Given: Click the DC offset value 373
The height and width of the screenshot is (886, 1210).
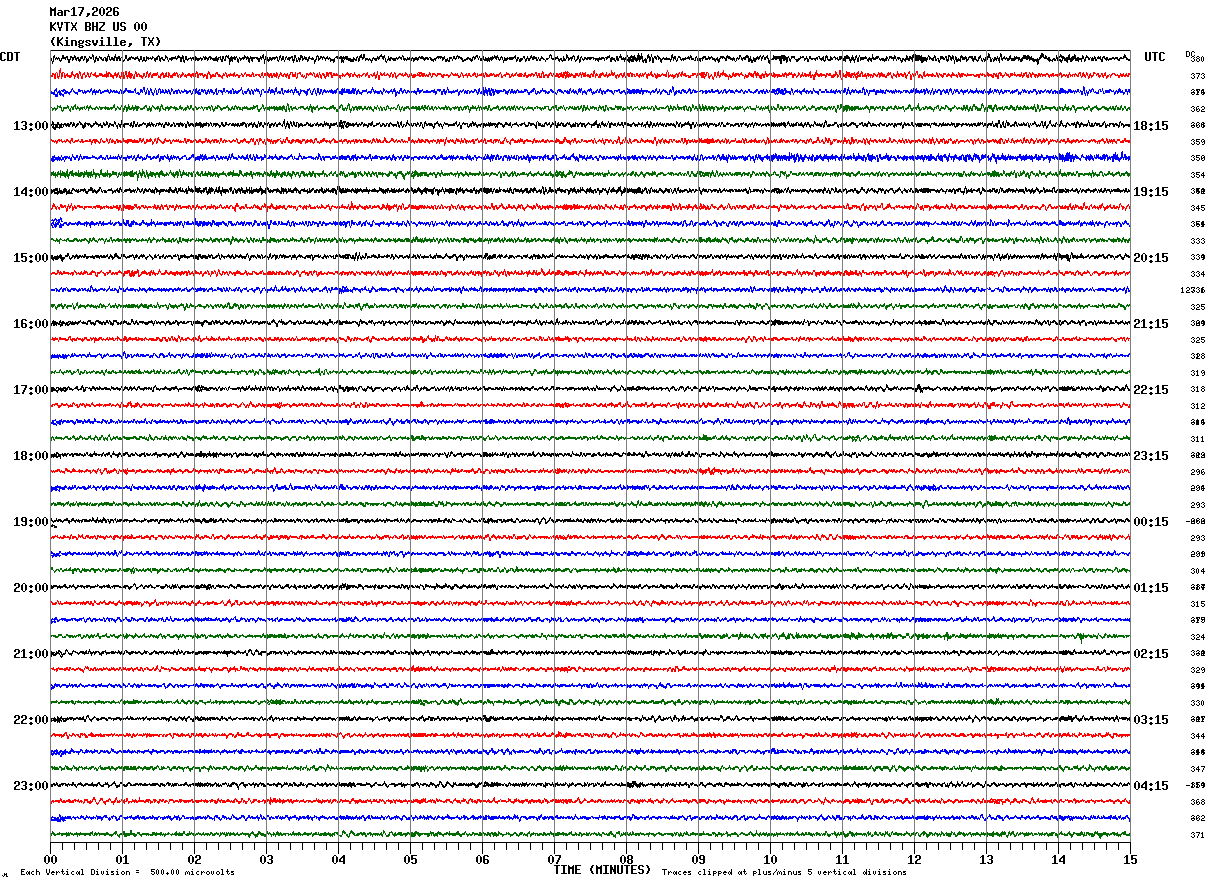Looking at the screenshot, I should pyautogui.click(x=1197, y=76).
